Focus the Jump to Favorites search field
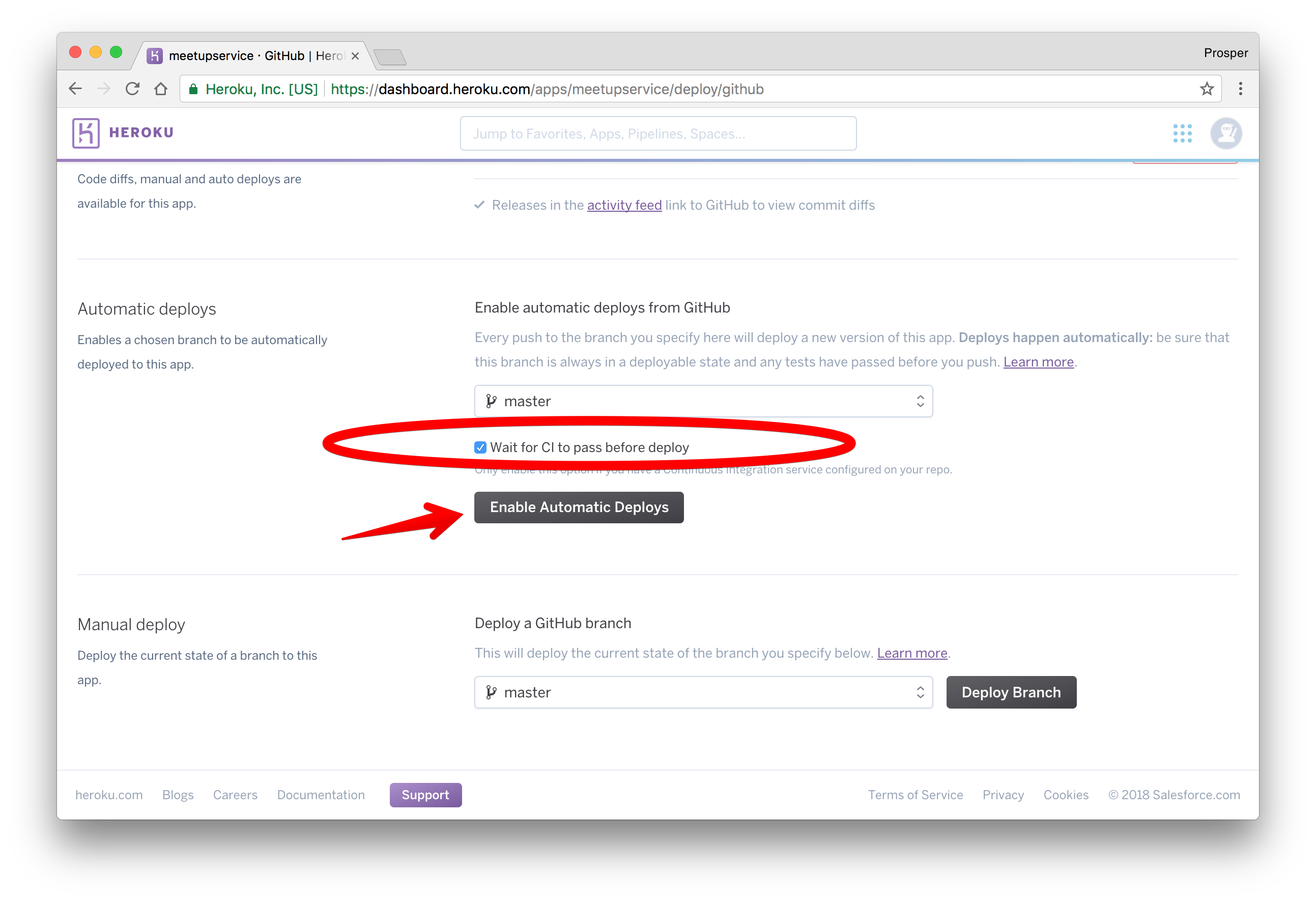This screenshot has height=901, width=1316. 658,134
